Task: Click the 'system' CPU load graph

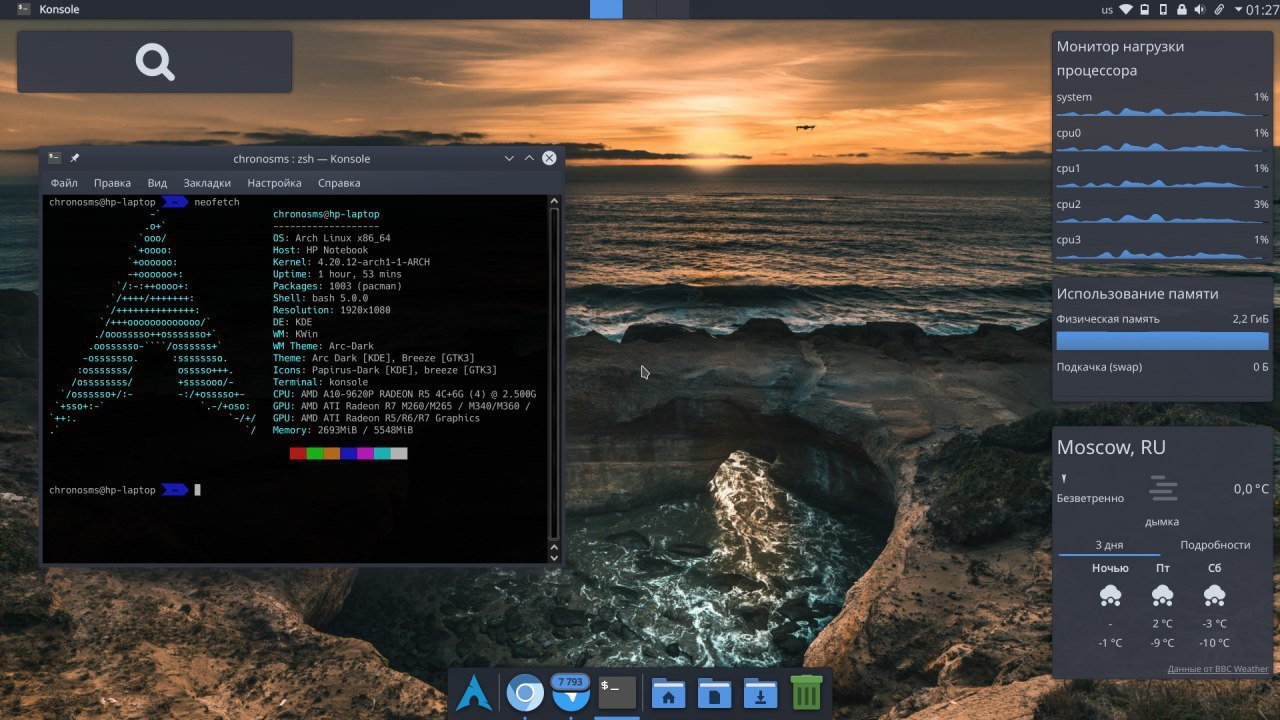Action: pos(1162,112)
